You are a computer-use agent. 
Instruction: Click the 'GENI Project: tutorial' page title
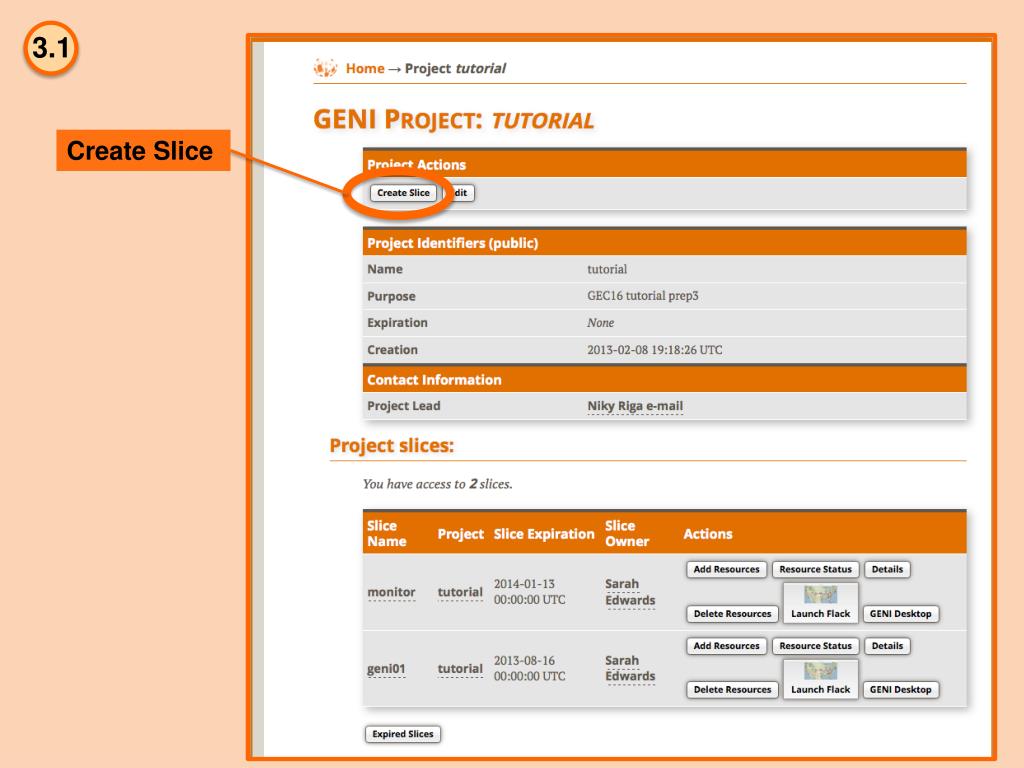(454, 120)
